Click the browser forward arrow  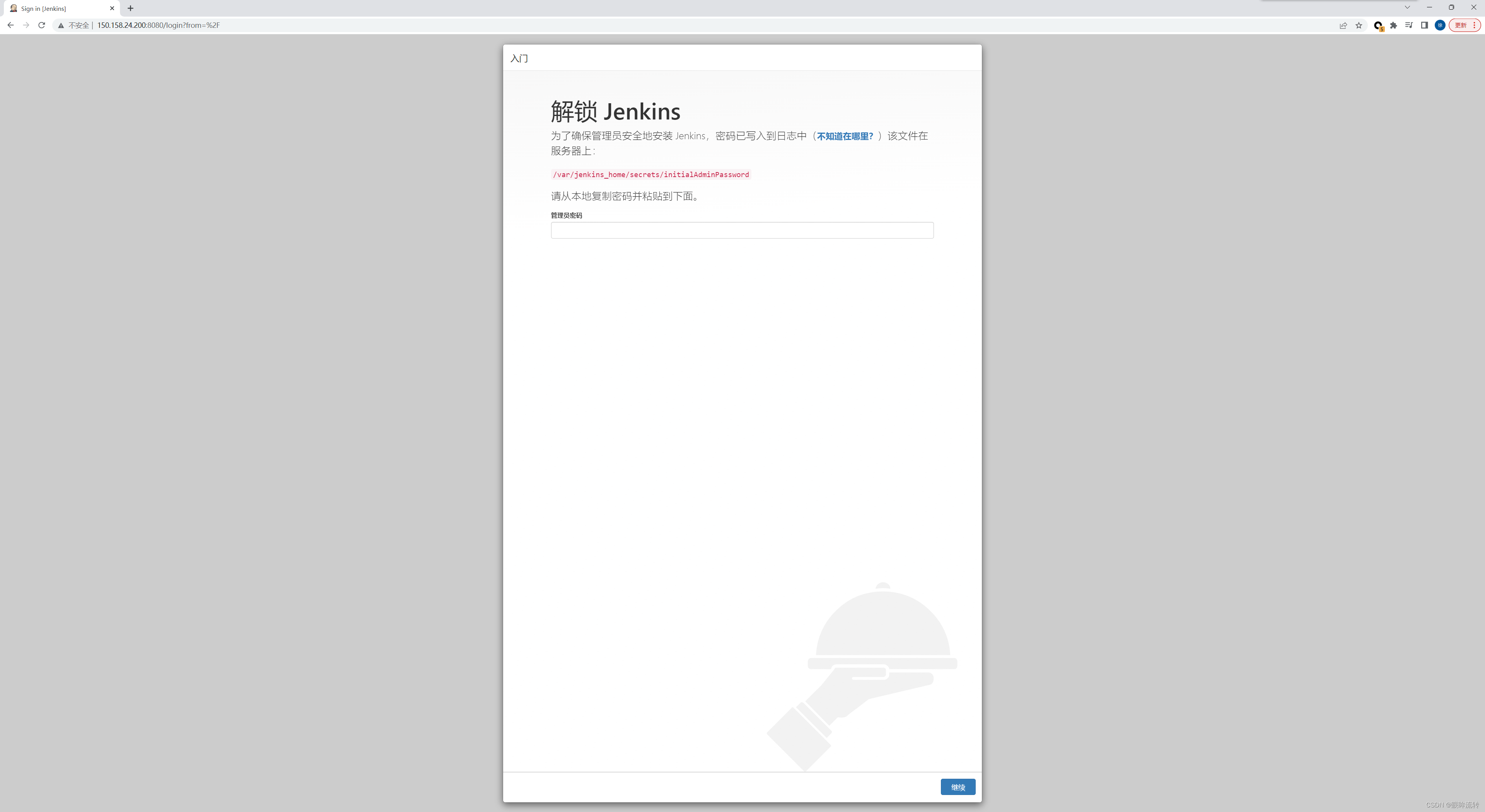(26, 26)
